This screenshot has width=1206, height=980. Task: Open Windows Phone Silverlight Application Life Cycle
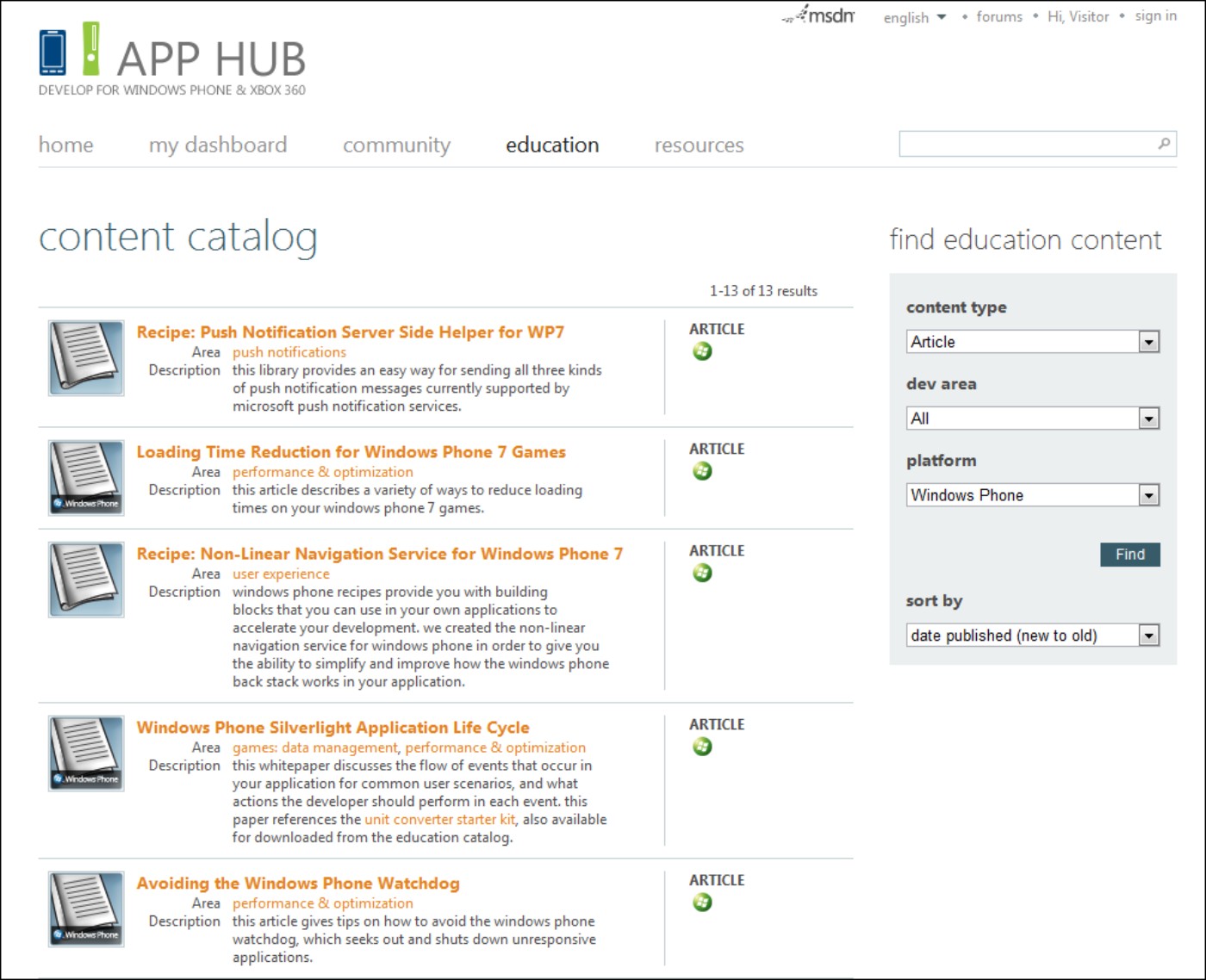click(x=333, y=728)
